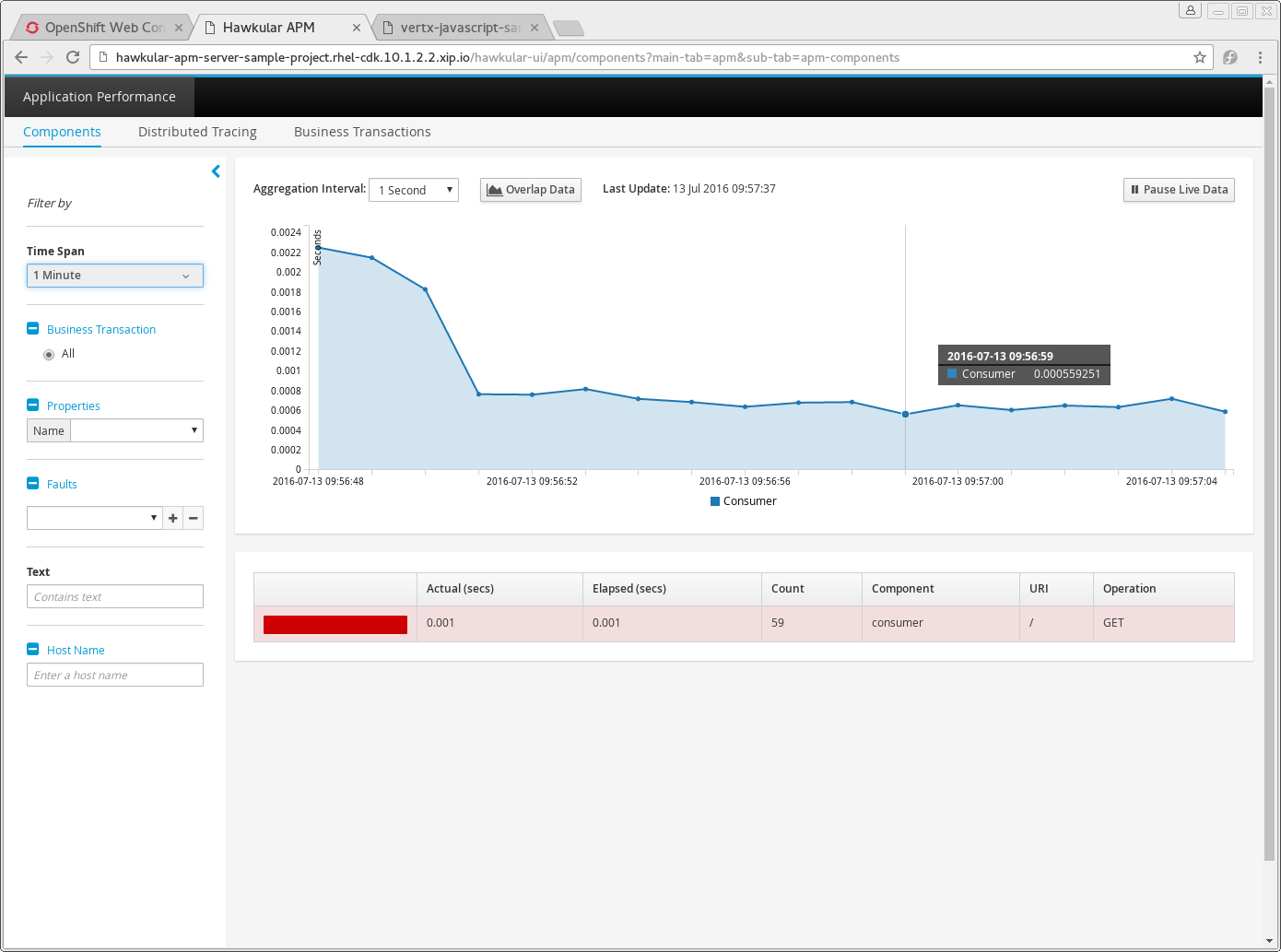
Task: Collapse the Faults section icon
Action: click(33, 483)
